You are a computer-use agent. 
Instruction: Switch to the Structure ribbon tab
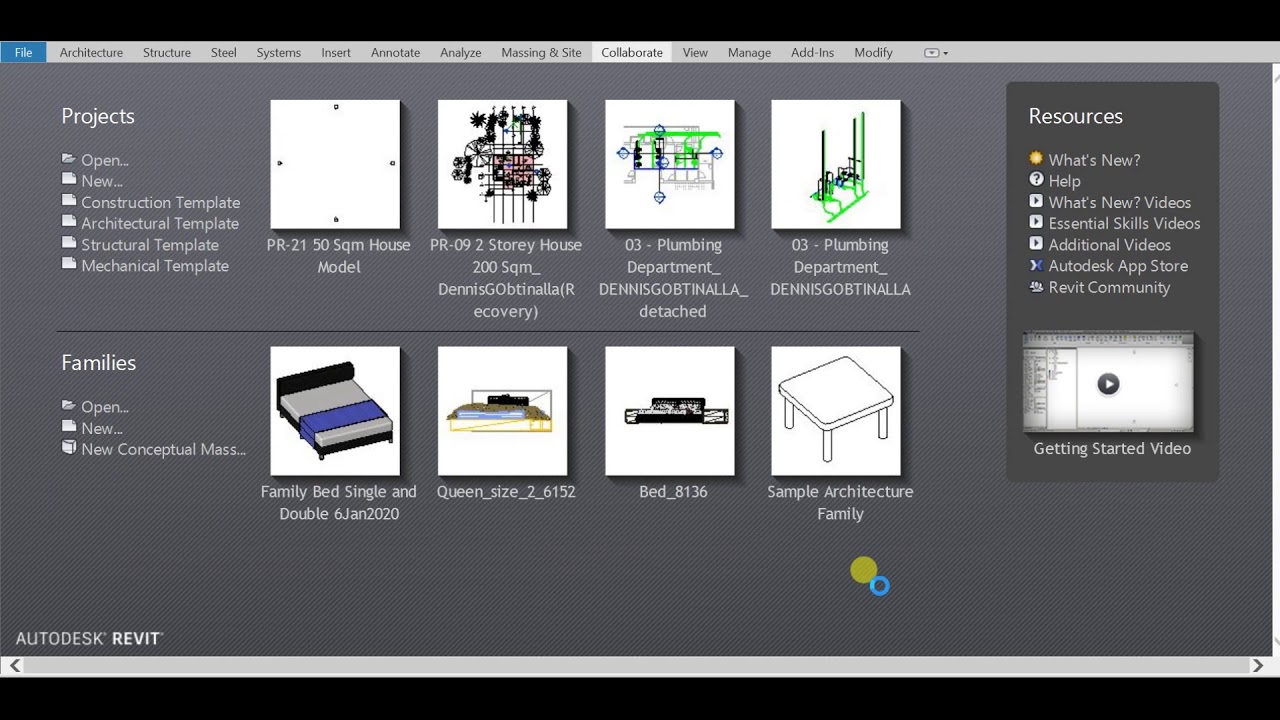coord(166,52)
